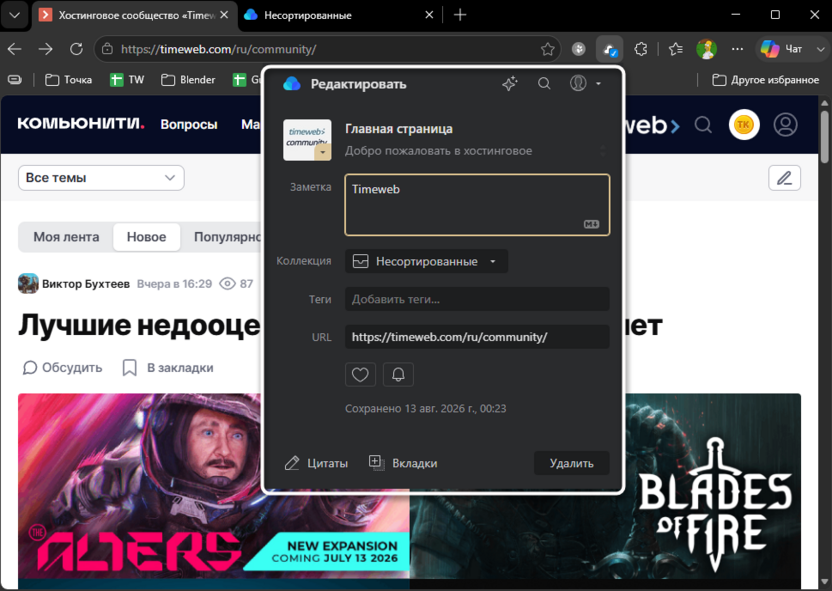Go back to the previous page
This screenshot has width=832, height=591.
(15, 49)
